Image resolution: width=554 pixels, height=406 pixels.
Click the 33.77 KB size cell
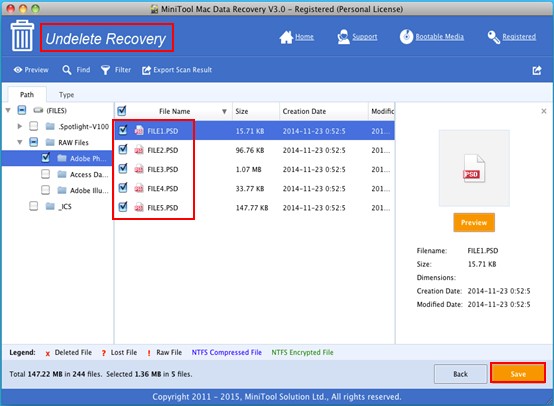250,189
